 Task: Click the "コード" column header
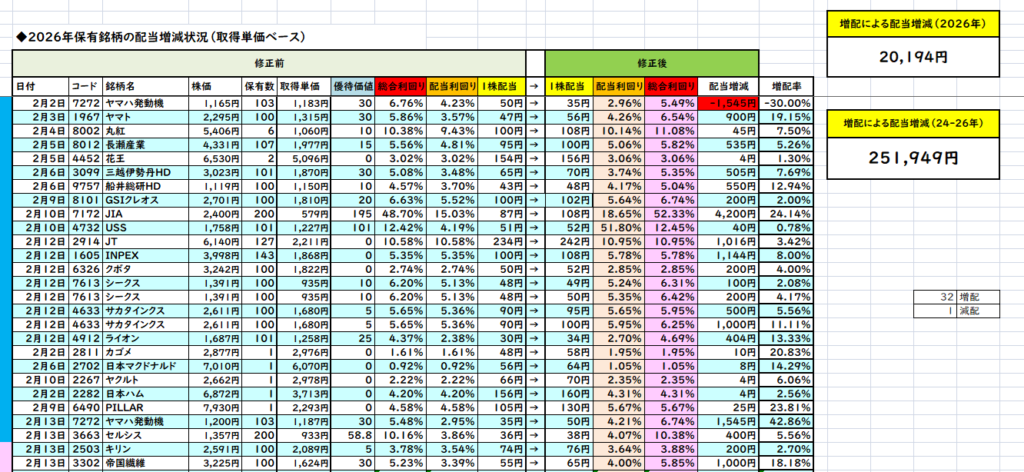coord(85,87)
